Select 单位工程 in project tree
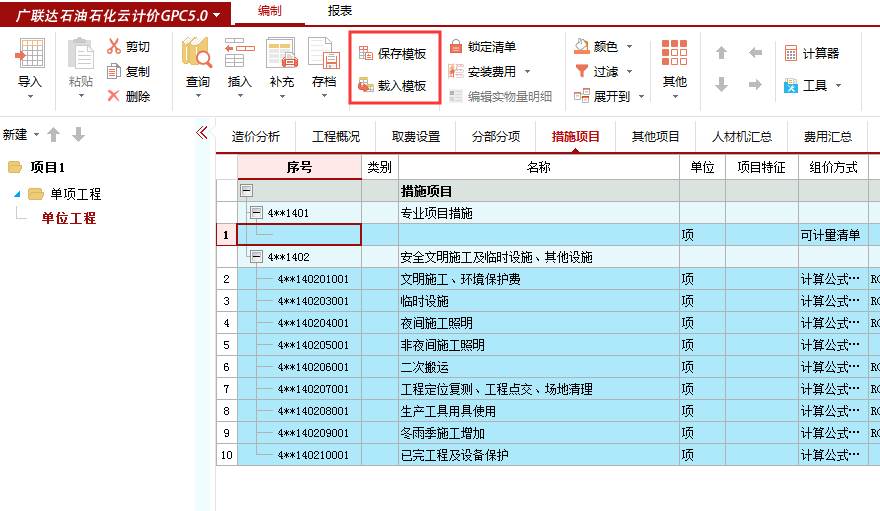 click(68, 218)
